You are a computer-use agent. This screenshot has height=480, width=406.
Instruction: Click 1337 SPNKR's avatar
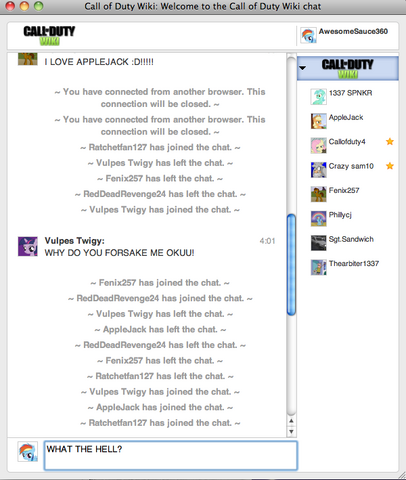(x=318, y=97)
